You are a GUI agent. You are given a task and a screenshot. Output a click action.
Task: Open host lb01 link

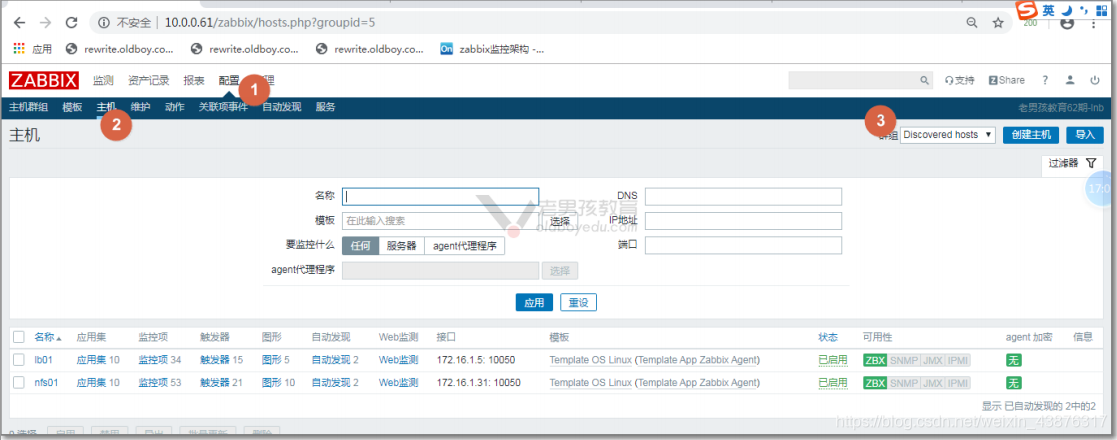(x=43, y=360)
